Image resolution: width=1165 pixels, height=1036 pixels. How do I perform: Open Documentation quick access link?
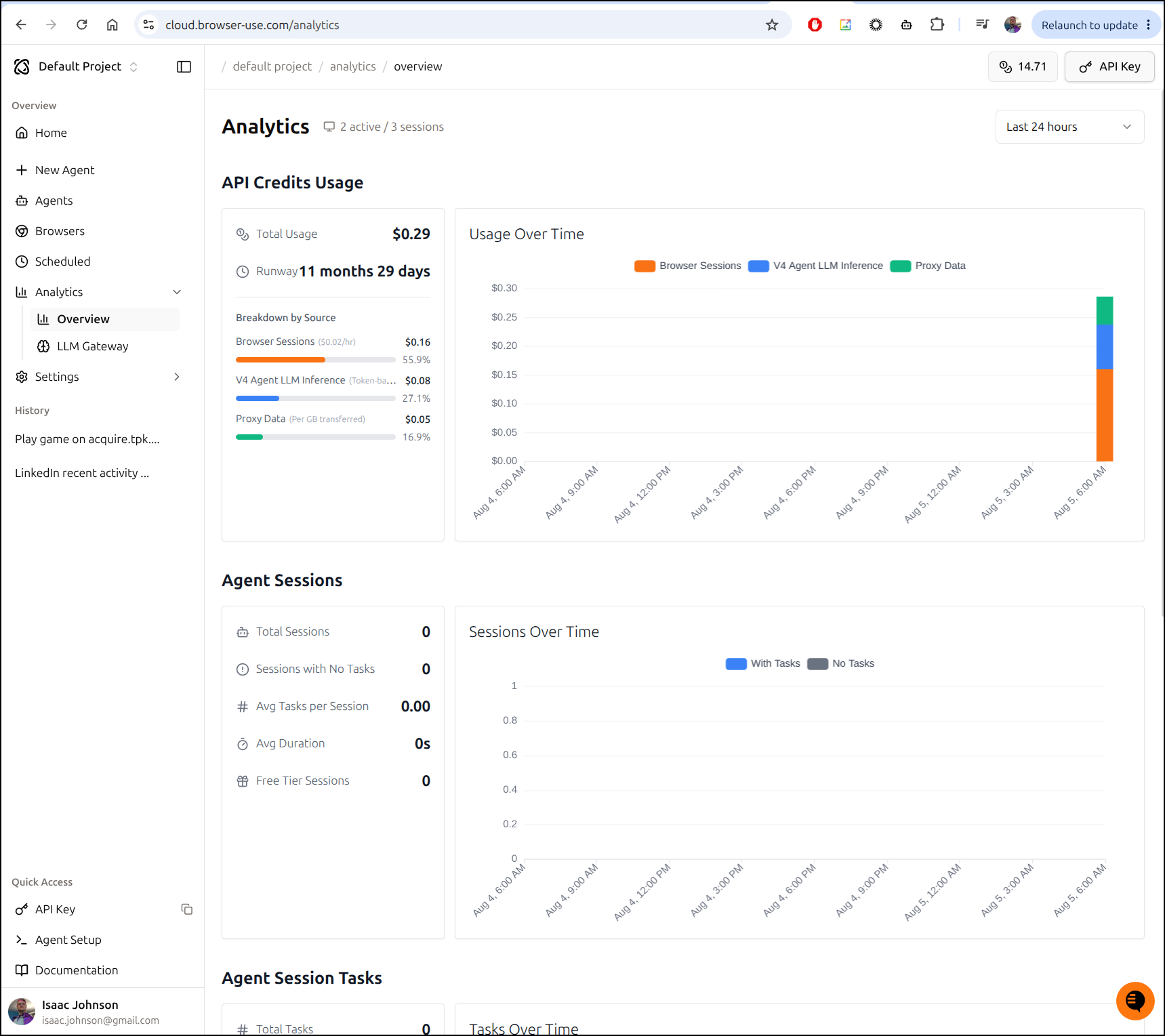coord(76,970)
